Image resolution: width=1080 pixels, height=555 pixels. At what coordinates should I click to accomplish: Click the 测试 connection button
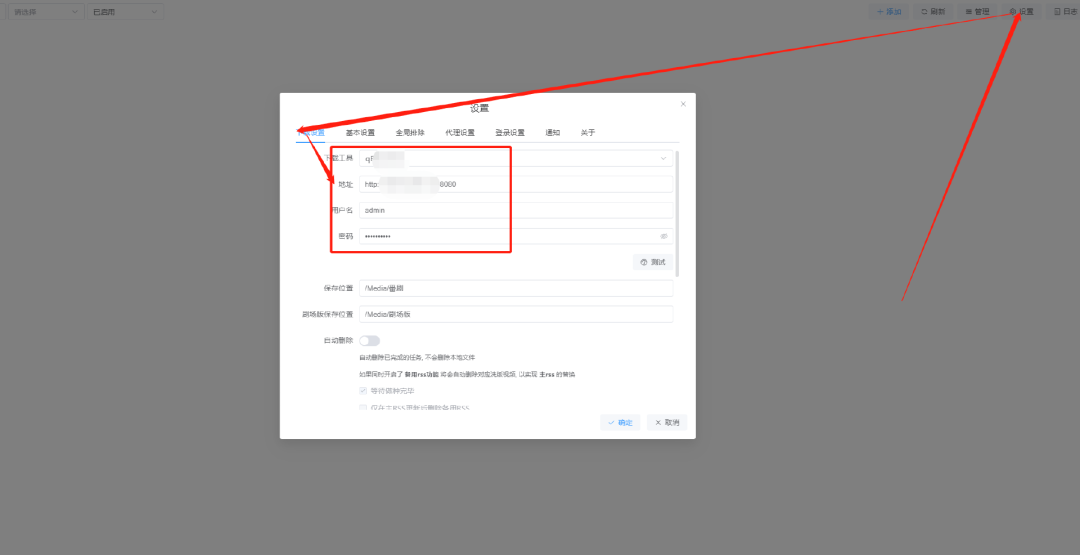653,262
